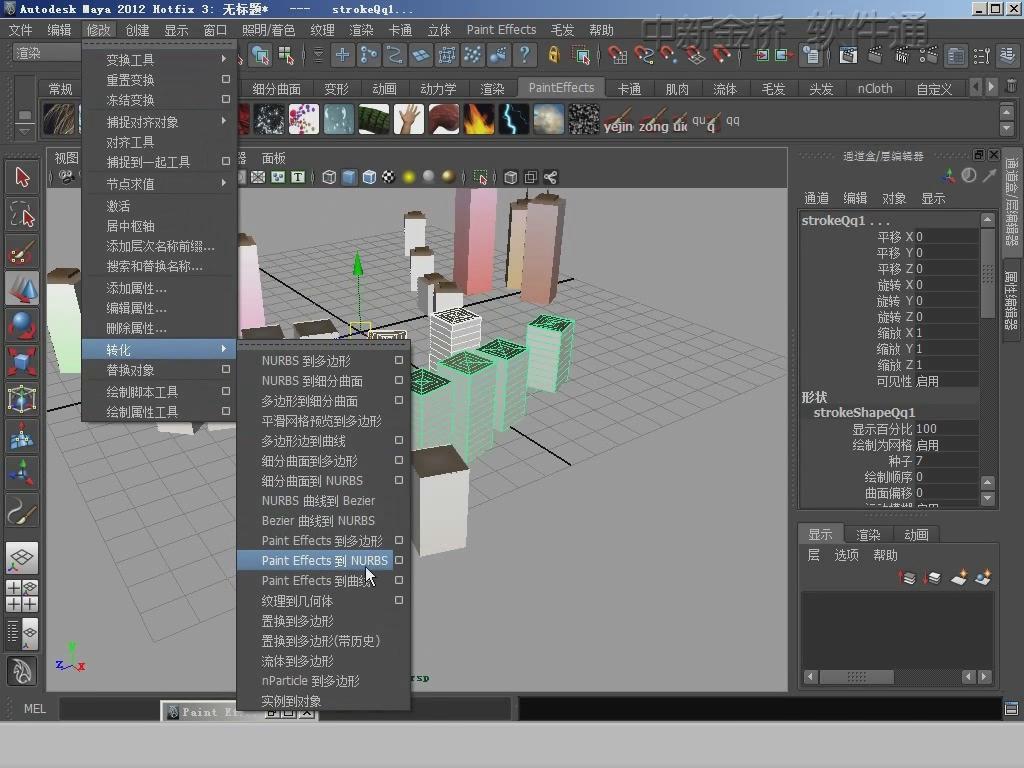Open the 通道 menu in channel box
Screen dimensions: 1024x768
pyautogui.click(x=816, y=199)
